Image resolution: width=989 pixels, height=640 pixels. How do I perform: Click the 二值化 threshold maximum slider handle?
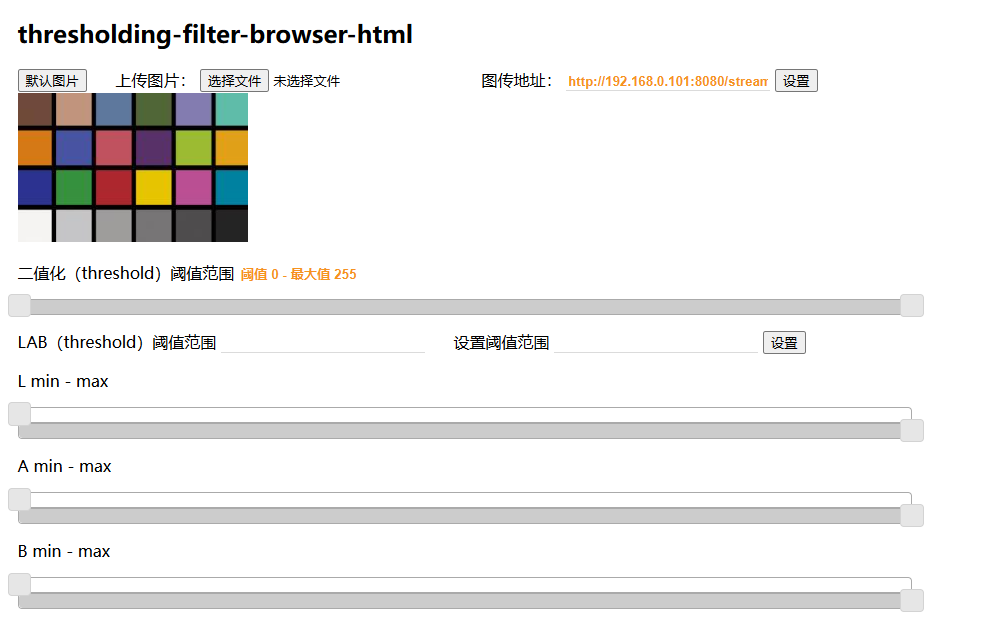tap(911, 306)
